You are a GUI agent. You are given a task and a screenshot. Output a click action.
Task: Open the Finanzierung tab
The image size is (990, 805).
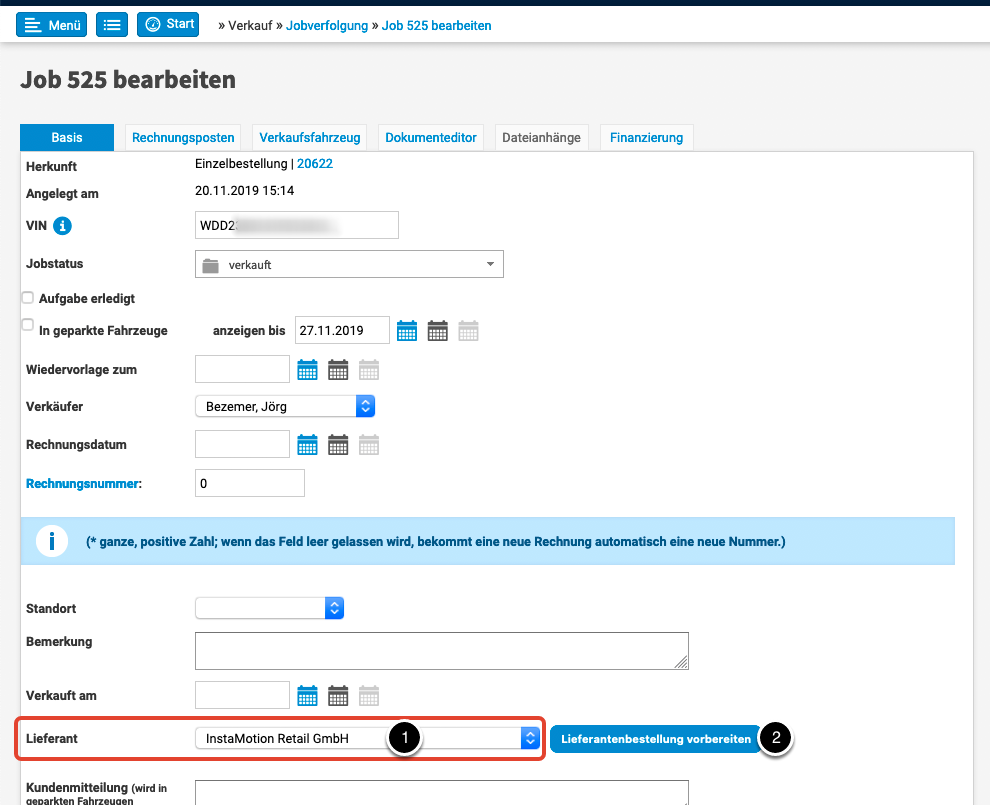646,138
